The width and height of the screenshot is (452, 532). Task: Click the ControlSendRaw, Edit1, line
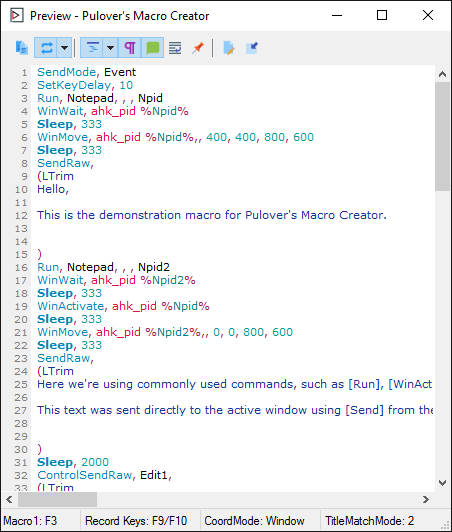coord(105,475)
